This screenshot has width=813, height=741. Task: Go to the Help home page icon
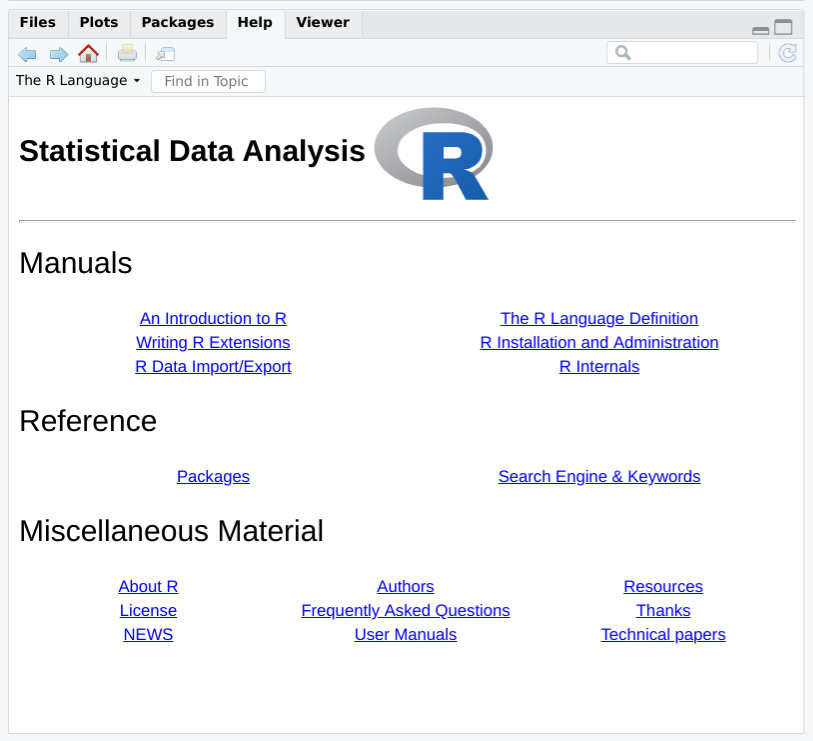click(88, 54)
